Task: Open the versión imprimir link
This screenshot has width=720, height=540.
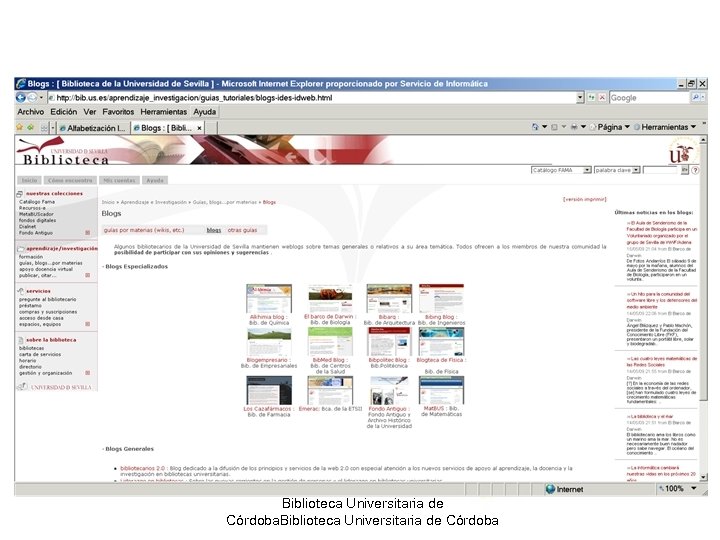Action: point(585,199)
